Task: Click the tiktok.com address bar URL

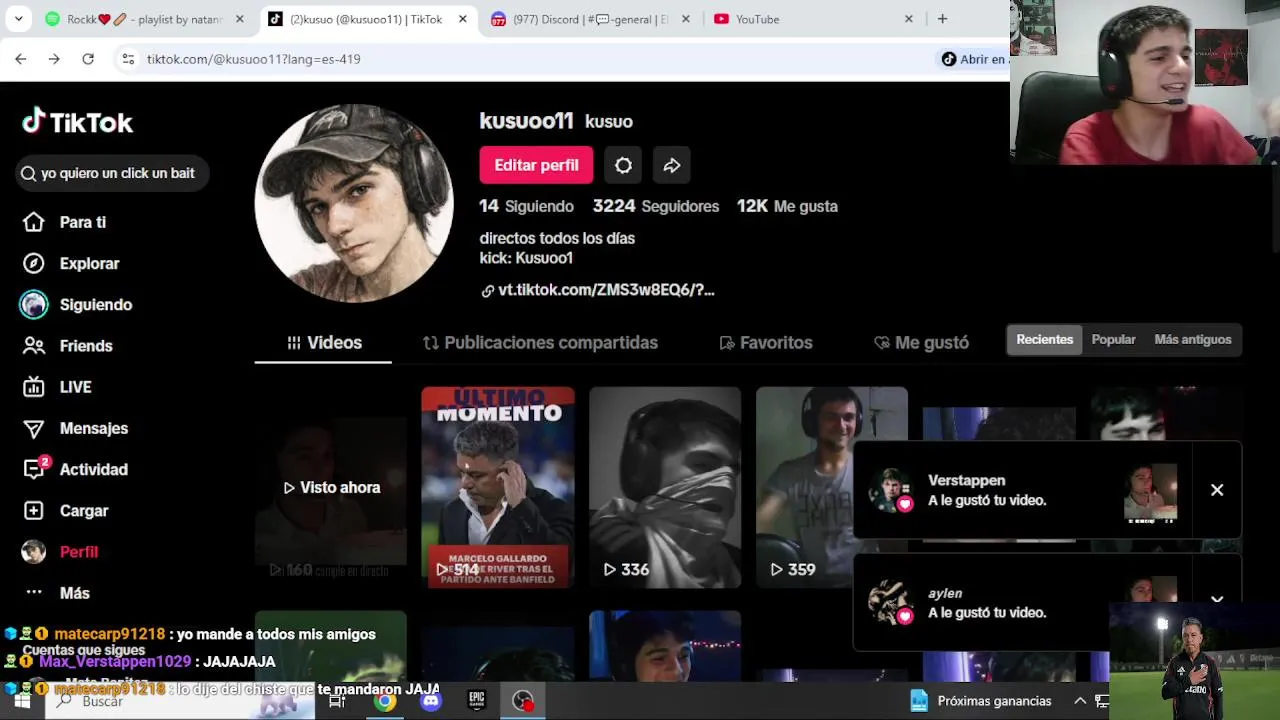Action: tap(253, 59)
